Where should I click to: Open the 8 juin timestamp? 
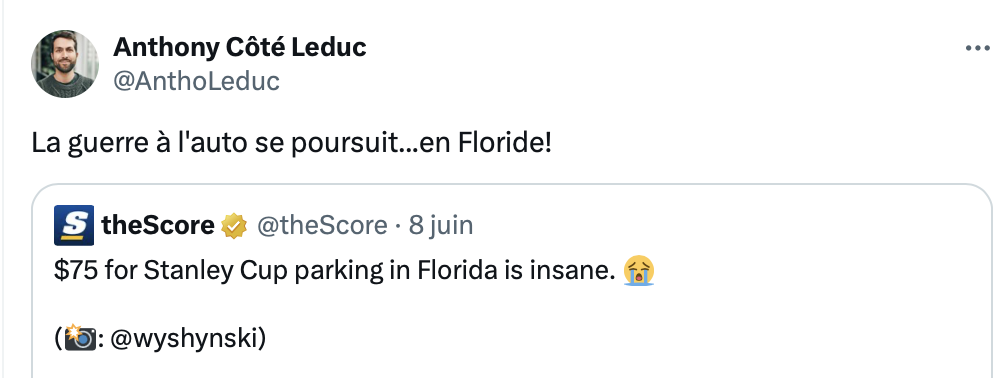441,225
